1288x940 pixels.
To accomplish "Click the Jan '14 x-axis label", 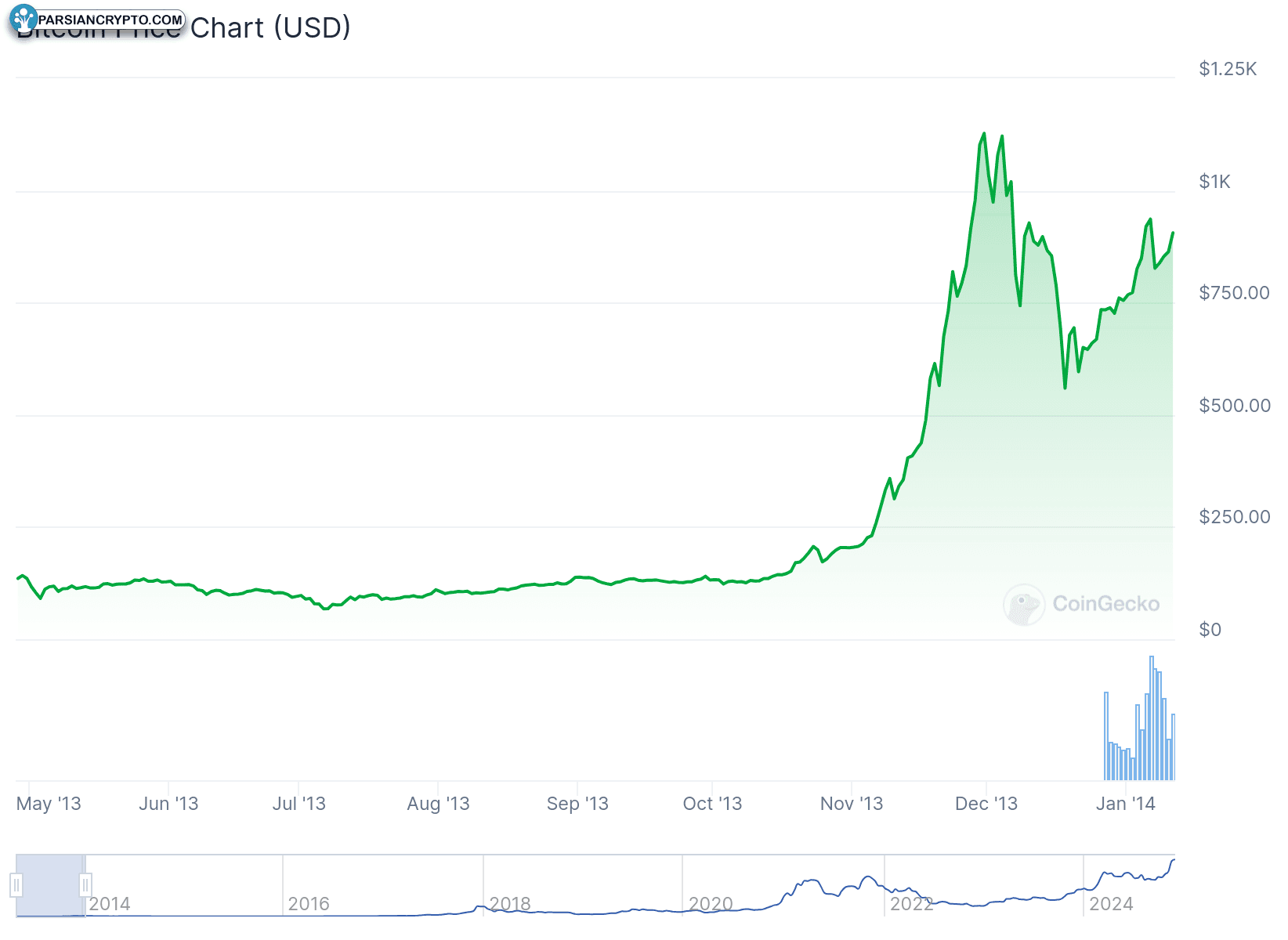I will pos(1125,804).
